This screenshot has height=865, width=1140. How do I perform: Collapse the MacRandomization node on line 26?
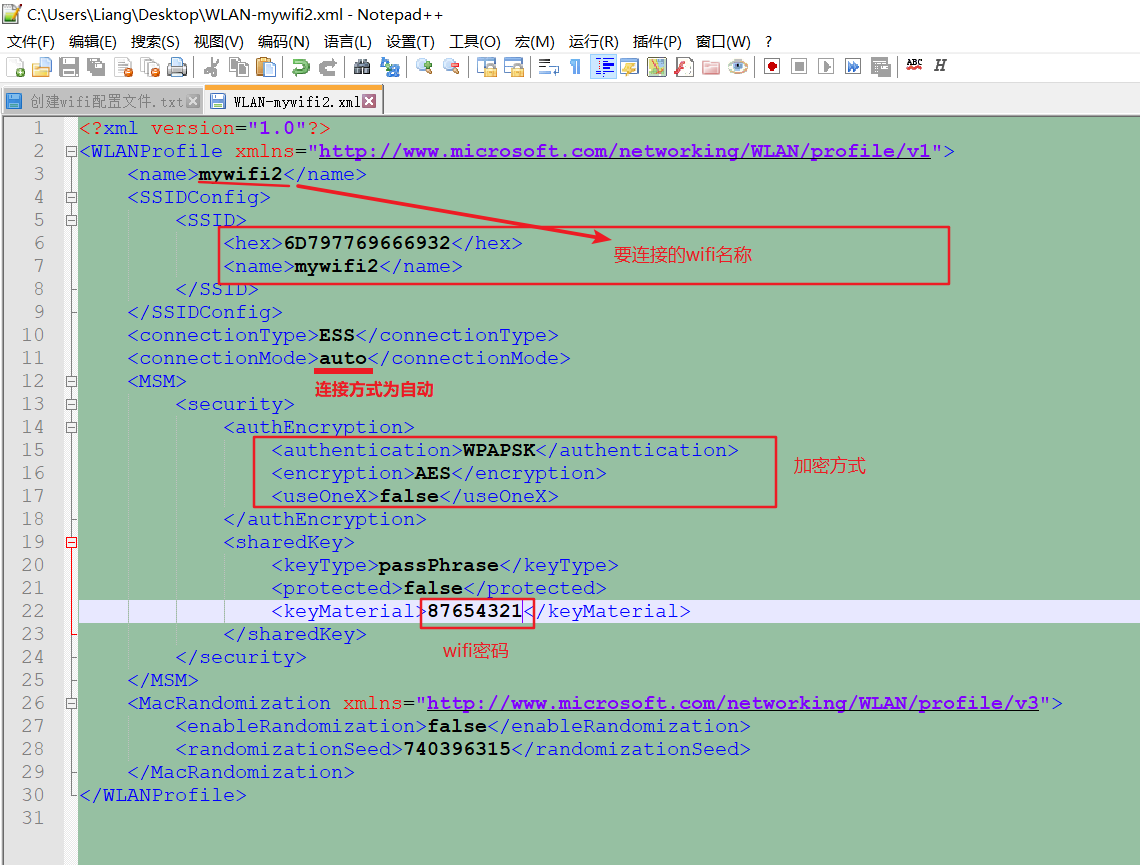coord(70,703)
